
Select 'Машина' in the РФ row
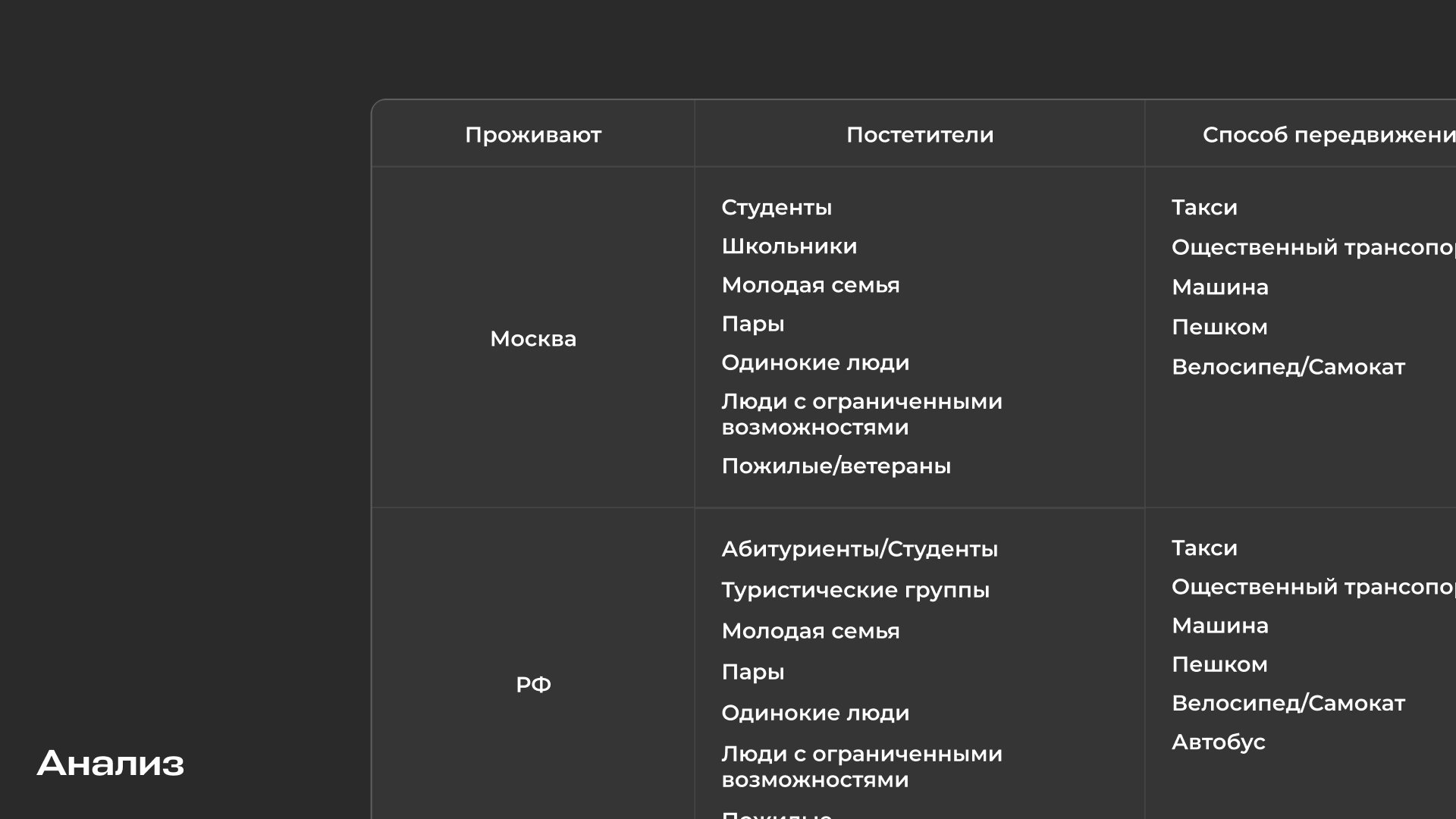(x=1219, y=626)
